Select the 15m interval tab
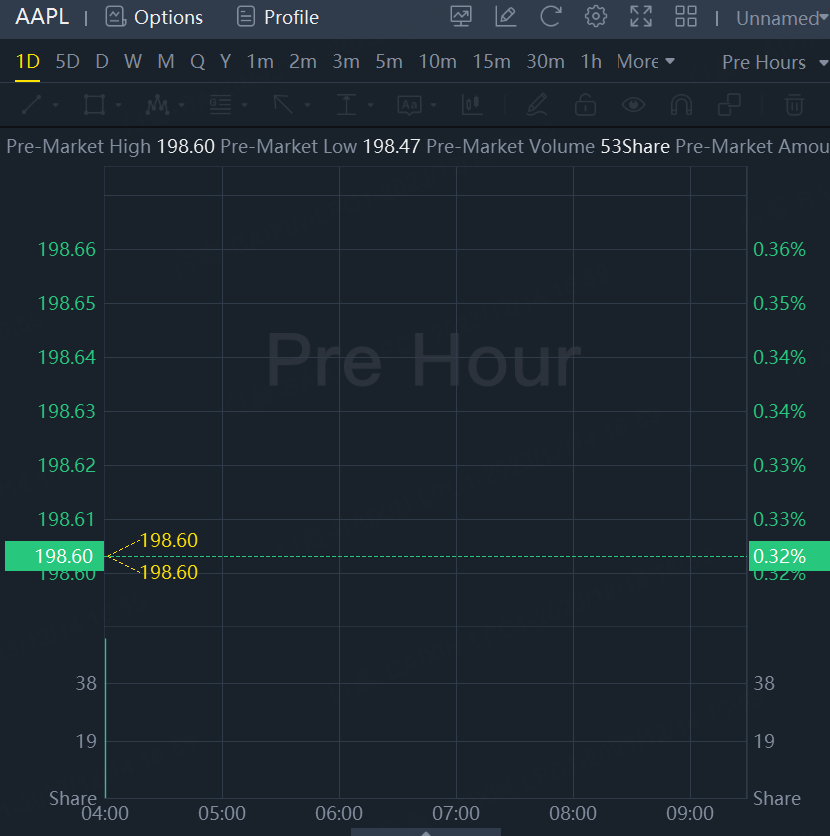 coord(491,62)
